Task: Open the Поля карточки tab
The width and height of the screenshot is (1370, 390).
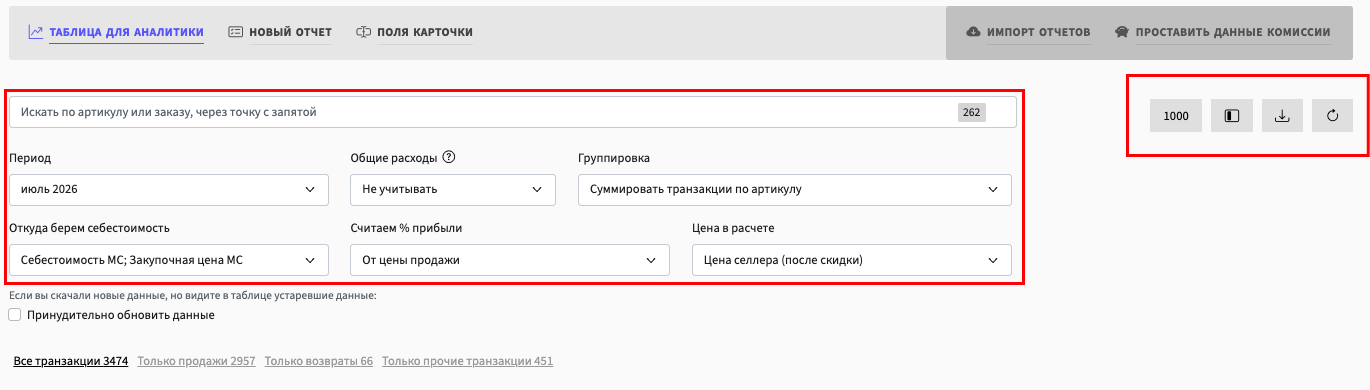Action: click(414, 32)
